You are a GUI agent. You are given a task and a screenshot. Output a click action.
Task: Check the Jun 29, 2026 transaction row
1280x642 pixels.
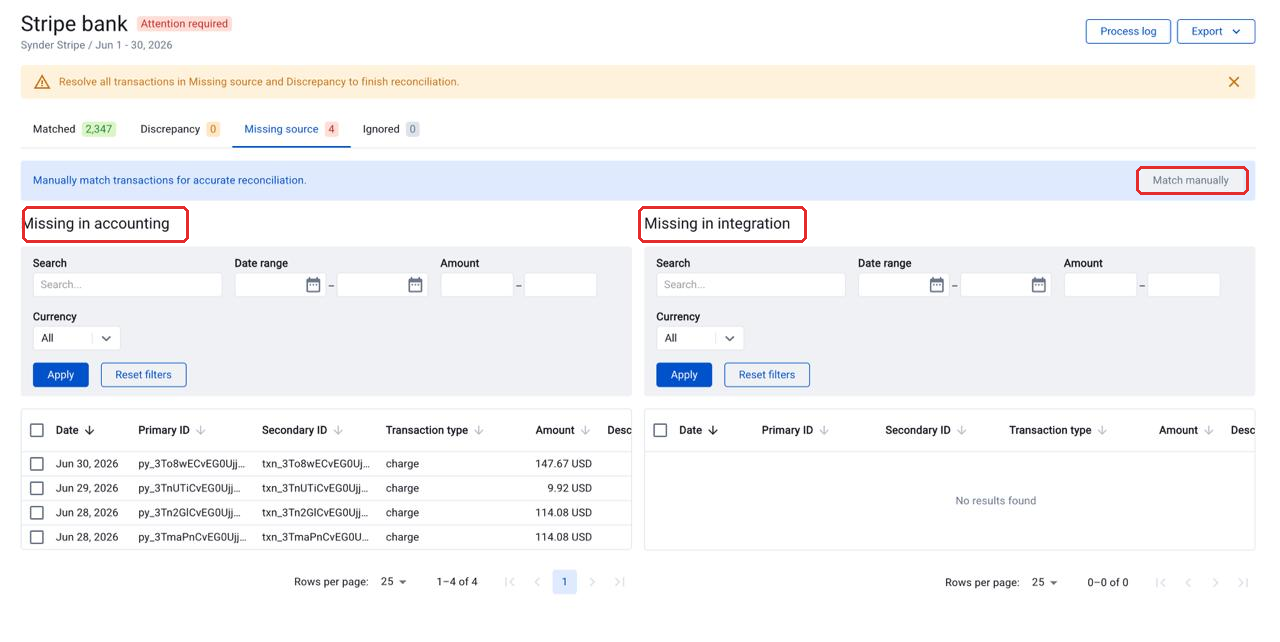[37, 488]
